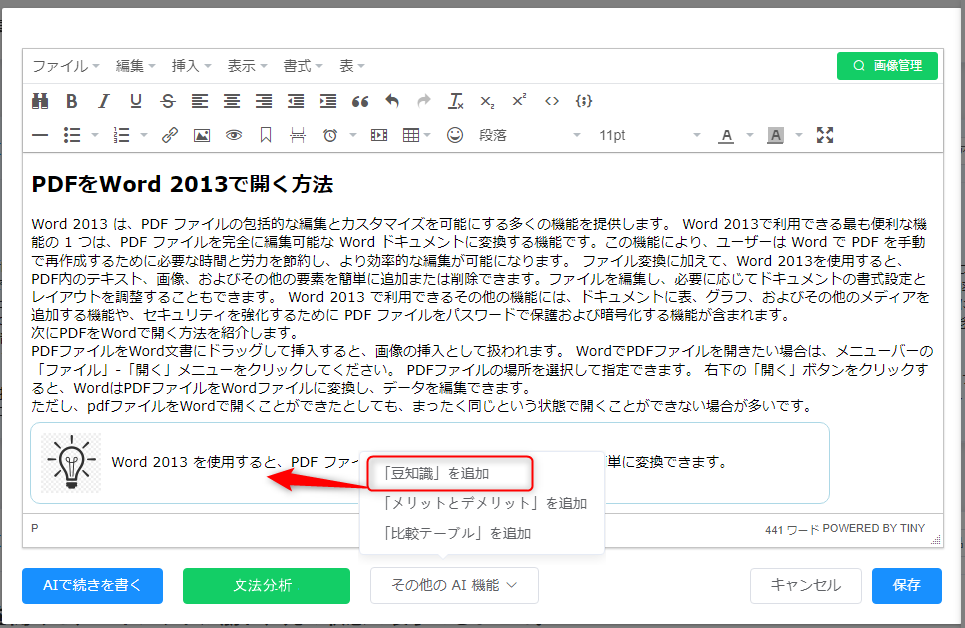
Task: Undo the last edit
Action: (392, 101)
